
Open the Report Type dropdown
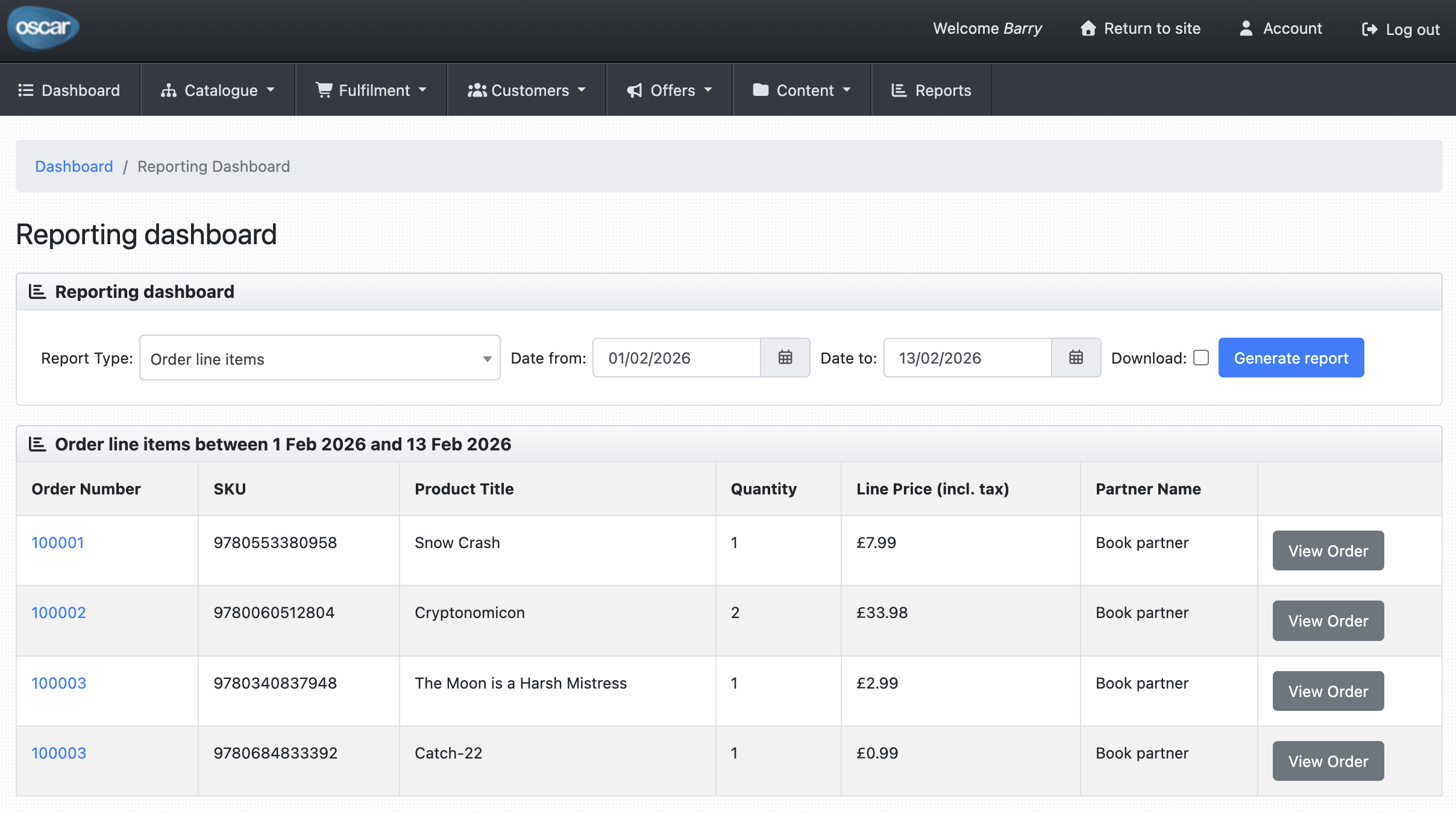coord(319,359)
